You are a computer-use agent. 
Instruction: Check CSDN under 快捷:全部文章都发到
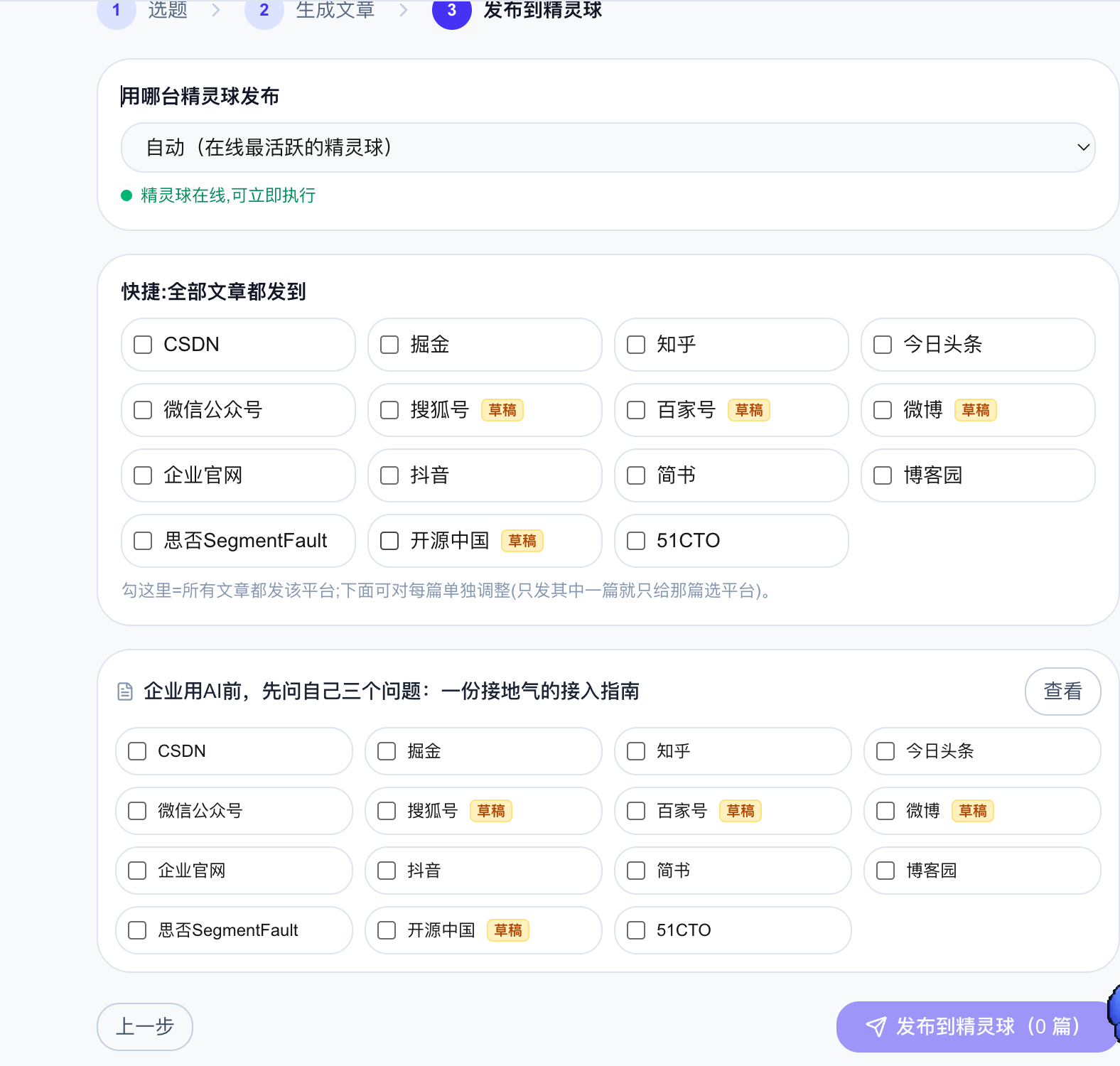click(x=143, y=345)
